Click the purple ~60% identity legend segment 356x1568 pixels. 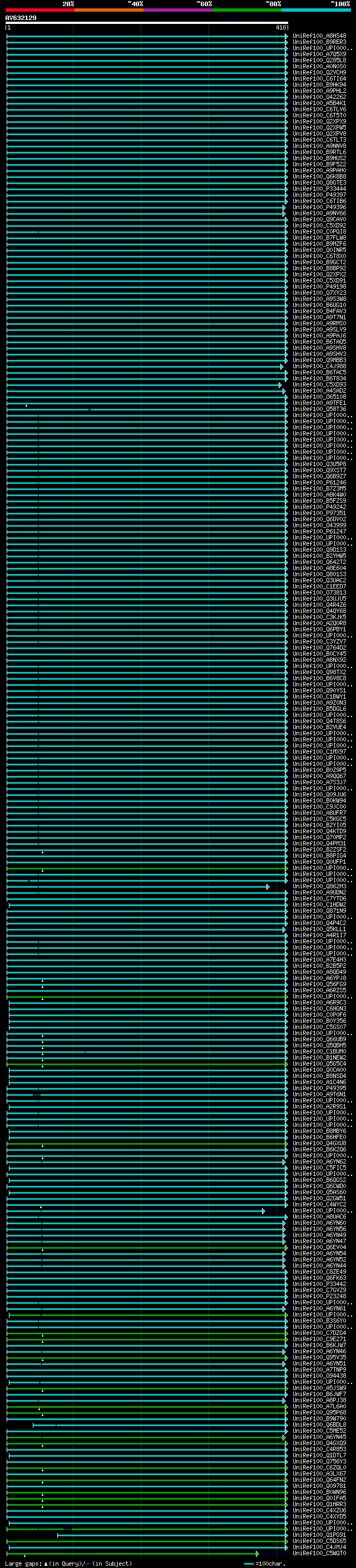pos(177,11)
